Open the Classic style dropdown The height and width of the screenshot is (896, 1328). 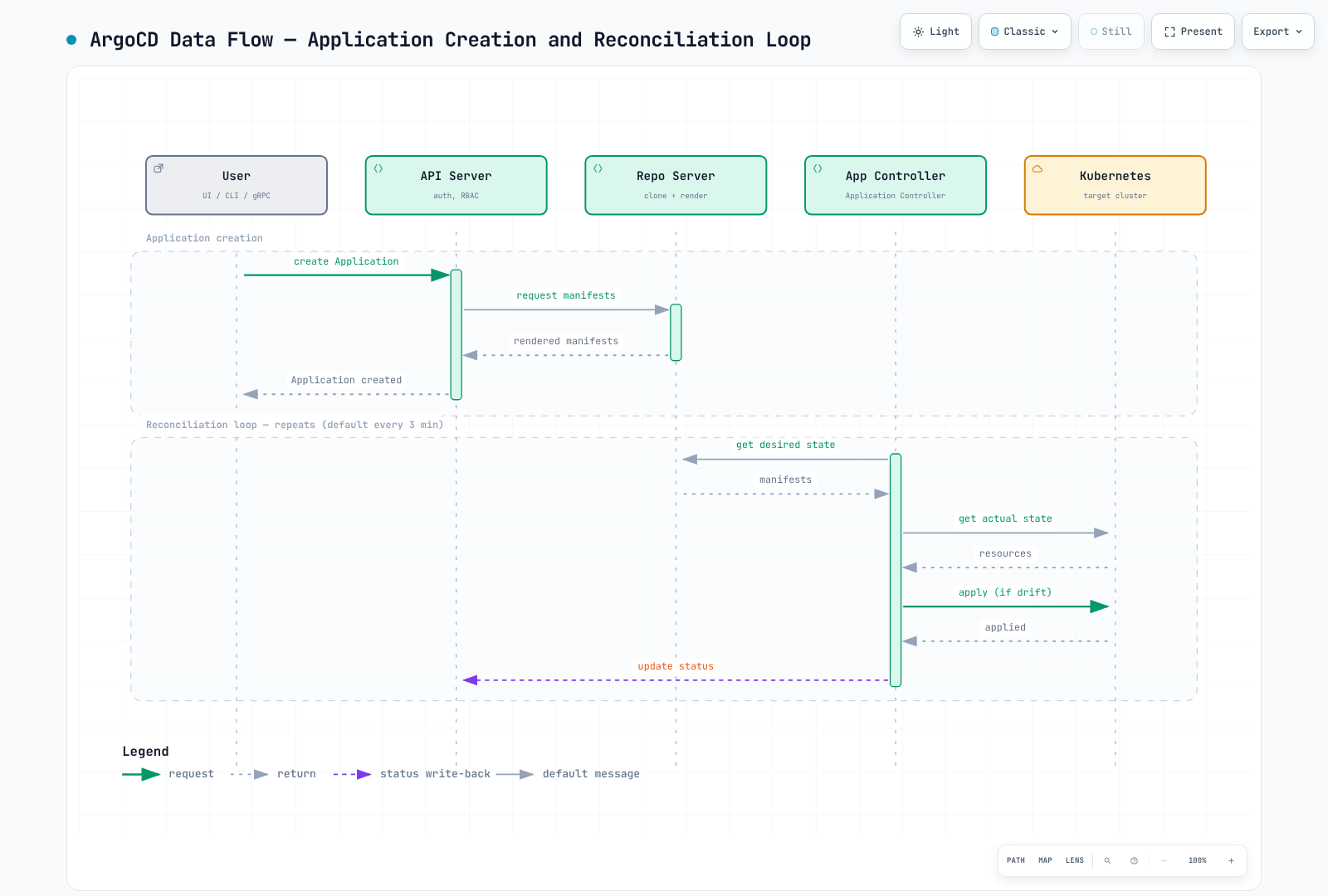[1024, 32]
